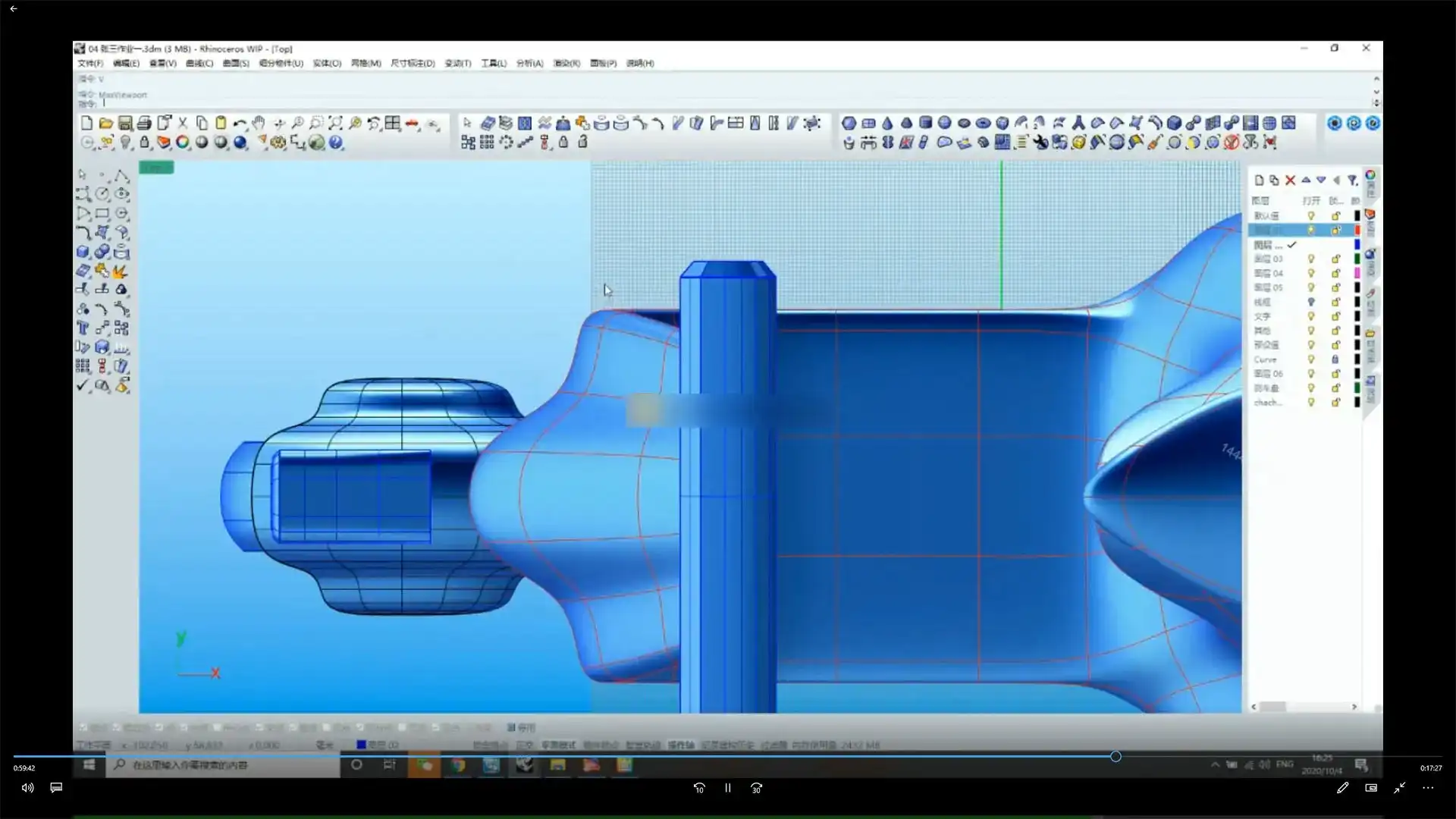Click the Open file folder icon

(106, 123)
